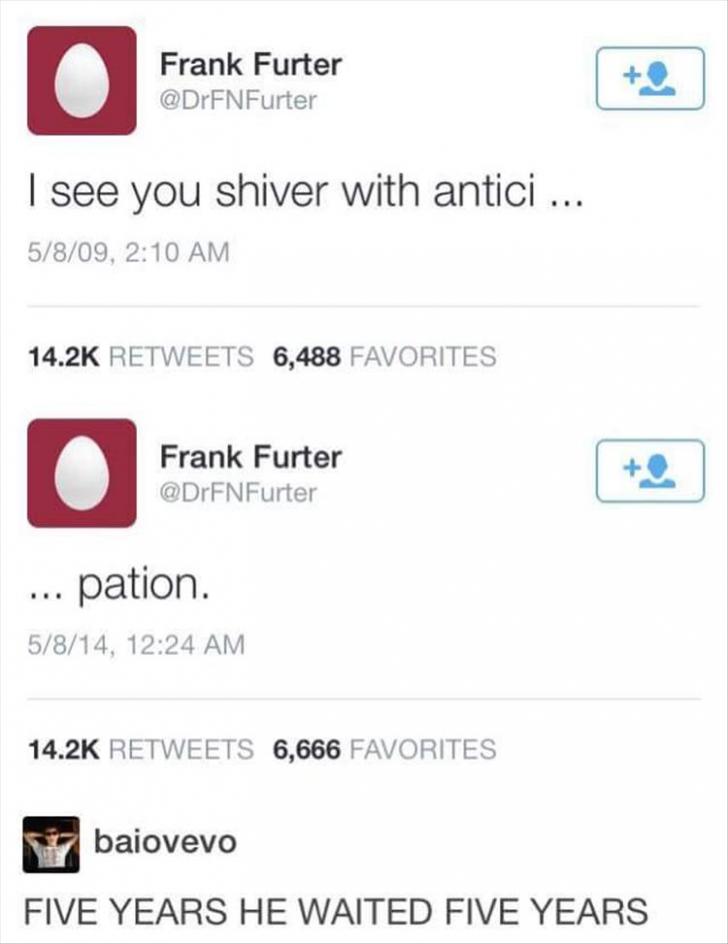Click the @DrFNFurter handle in the second tweet

238,492
